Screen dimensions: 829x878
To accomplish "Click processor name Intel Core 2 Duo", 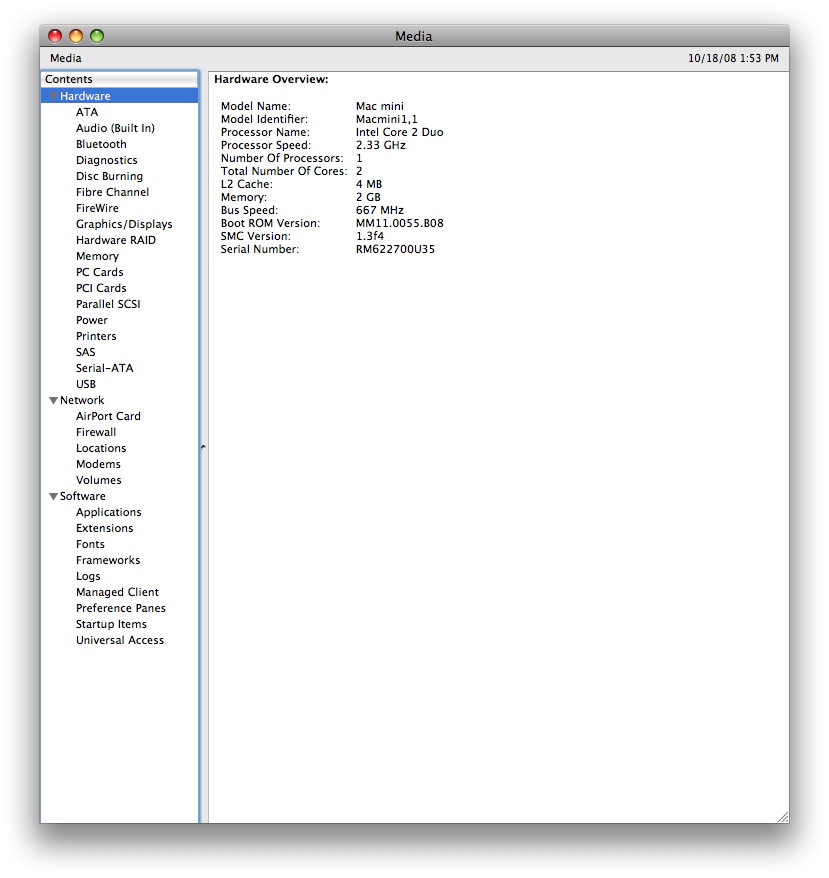I will pyautogui.click(x=399, y=132).
